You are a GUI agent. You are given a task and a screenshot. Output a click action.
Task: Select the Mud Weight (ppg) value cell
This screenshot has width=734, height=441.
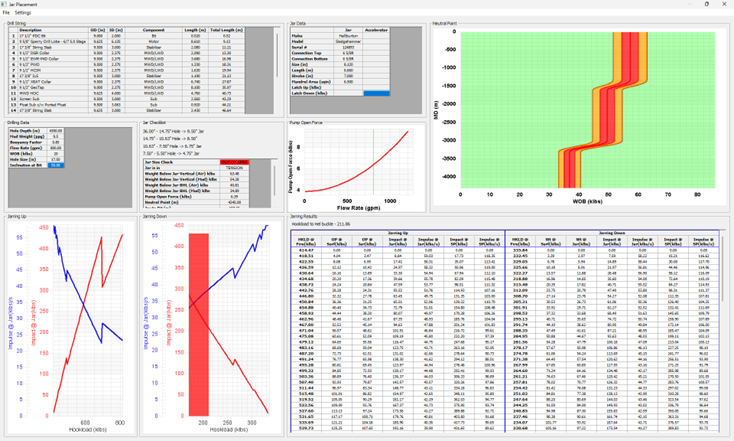pyautogui.click(x=55, y=136)
